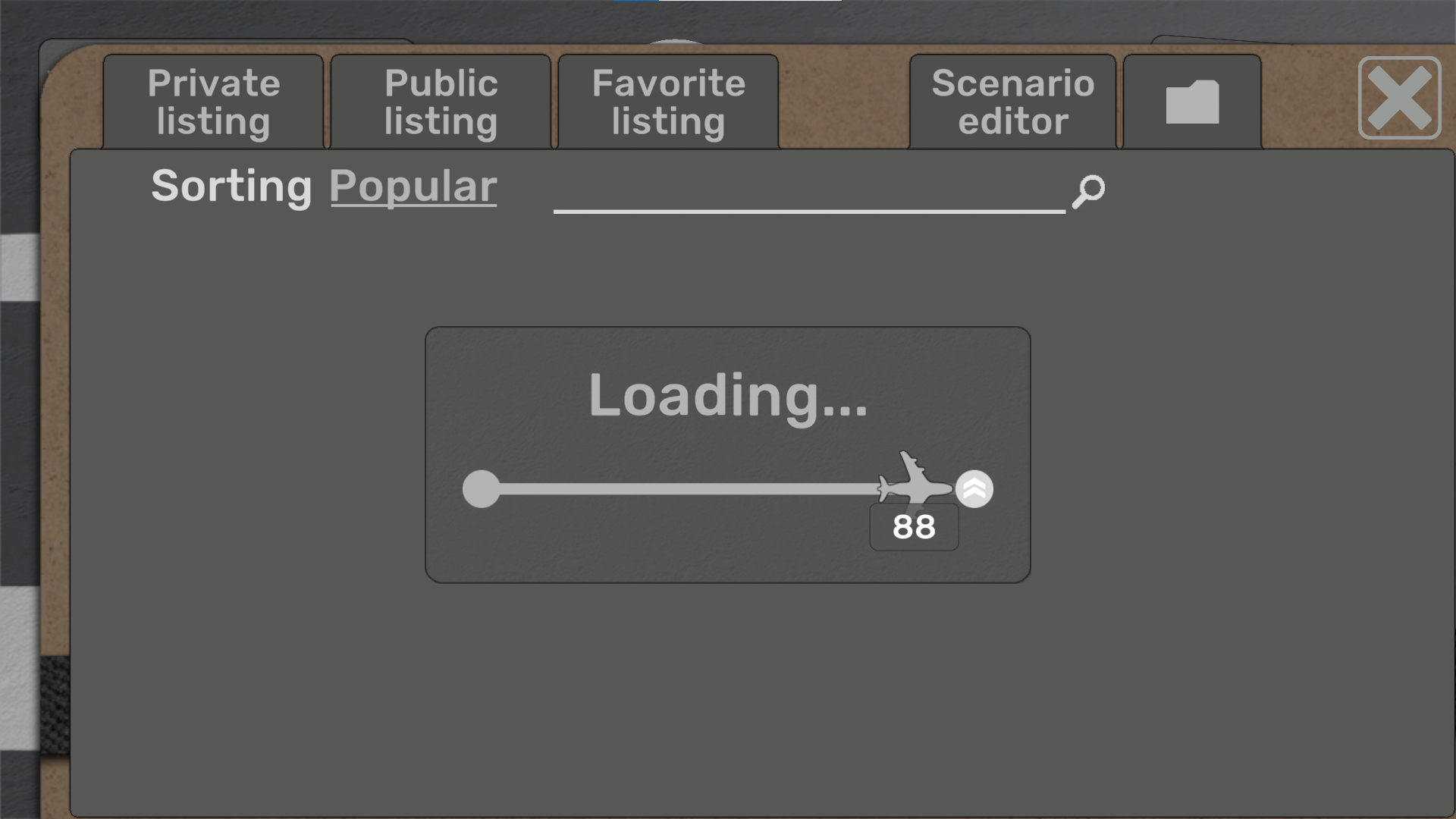
Task: Click the round start point of loading track
Action: (482, 489)
